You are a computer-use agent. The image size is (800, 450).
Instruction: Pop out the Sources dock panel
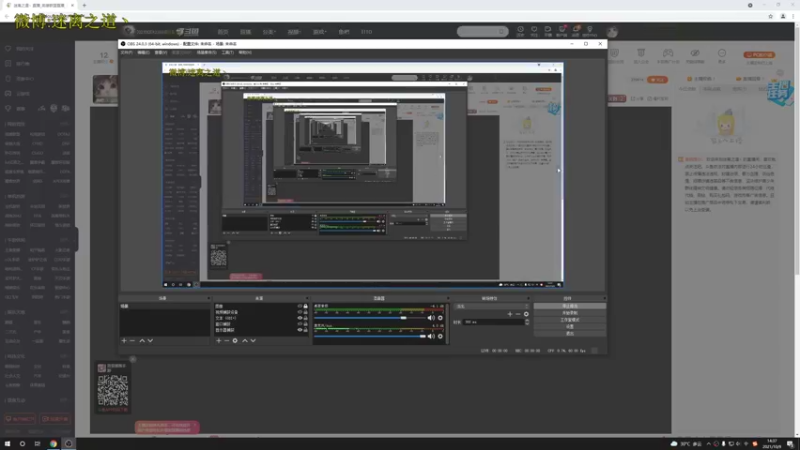pos(307,298)
